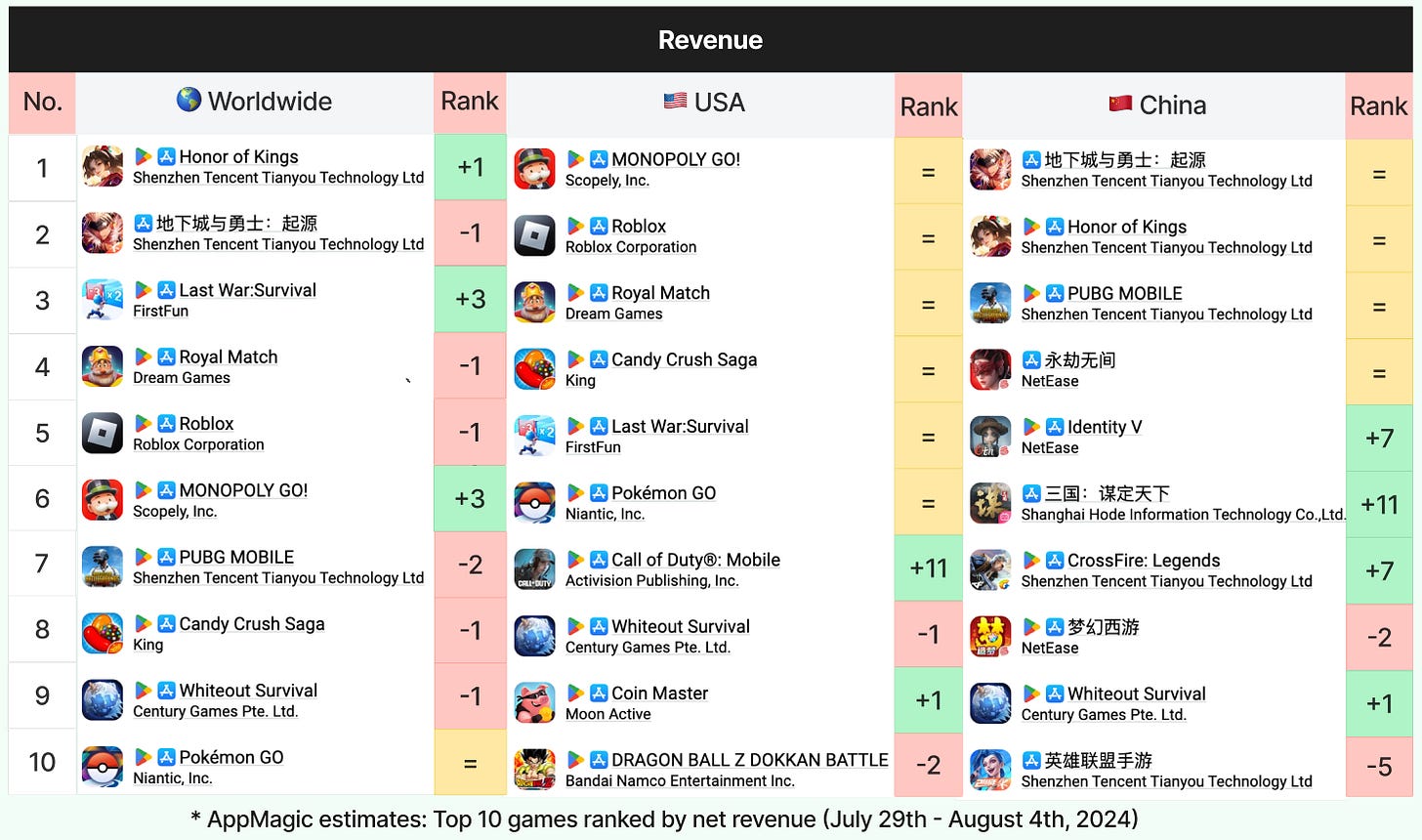Click Last War:Survival game icon in Worldwide column
The width and height of the screenshot is (1422, 840).
(103, 300)
